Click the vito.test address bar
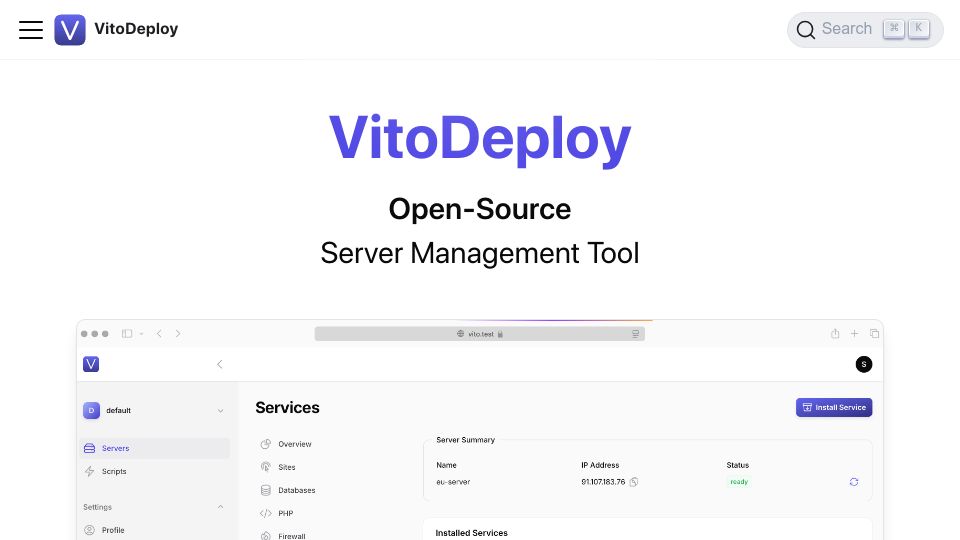Screen dimensions: 960x540 [479, 334]
